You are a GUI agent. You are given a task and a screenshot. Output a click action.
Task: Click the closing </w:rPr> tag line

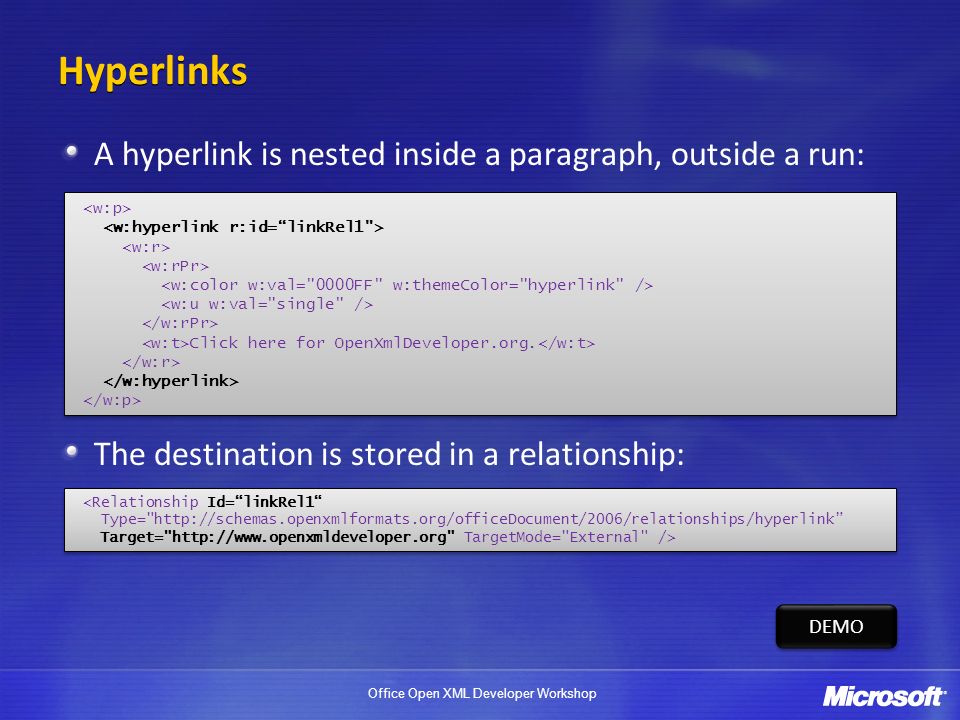pyautogui.click(x=180, y=323)
